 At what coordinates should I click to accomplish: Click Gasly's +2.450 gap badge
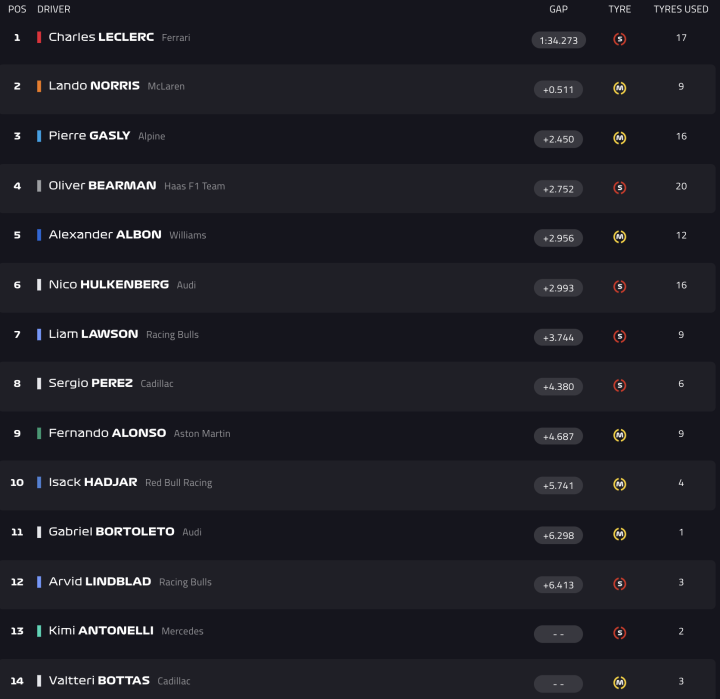click(x=558, y=139)
